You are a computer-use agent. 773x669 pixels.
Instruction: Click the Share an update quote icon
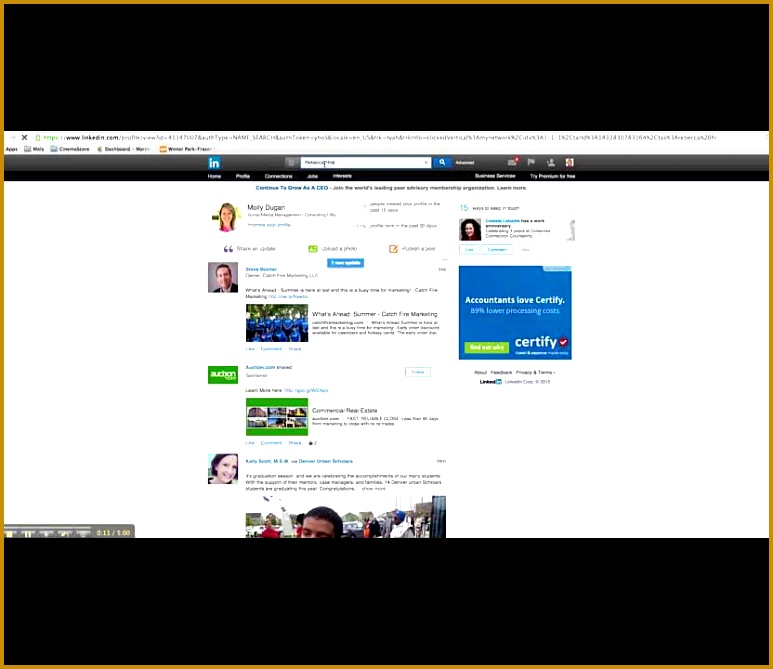tap(228, 249)
